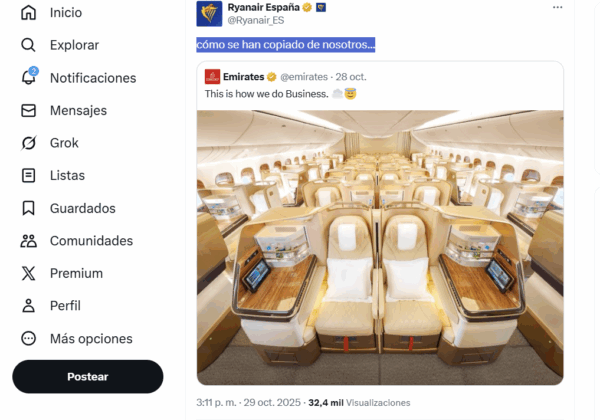Open the Mensajes envelope icon
This screenshot has width=600, height=420.
point(28,110)
